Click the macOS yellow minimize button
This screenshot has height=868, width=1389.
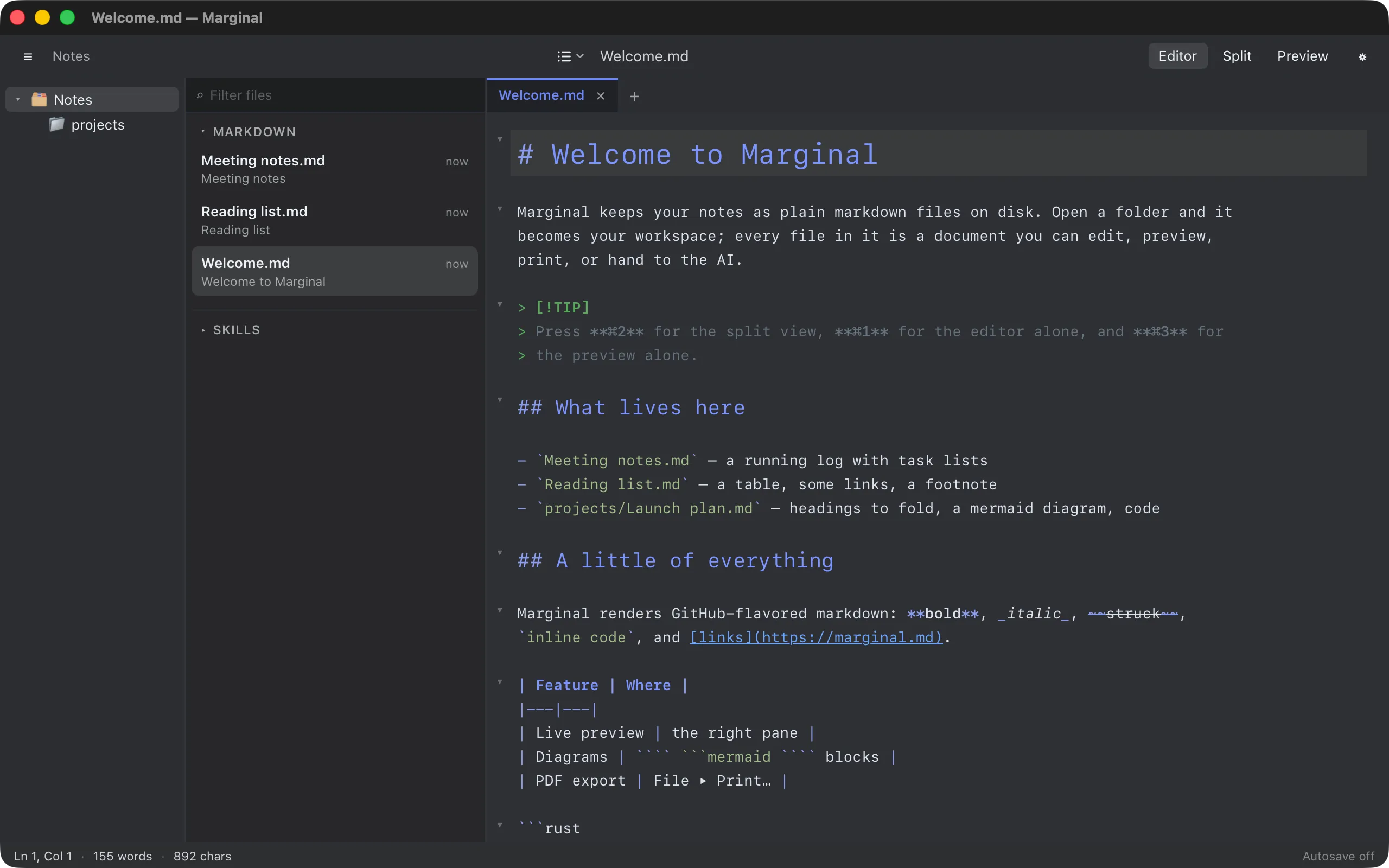pos(42,17)
